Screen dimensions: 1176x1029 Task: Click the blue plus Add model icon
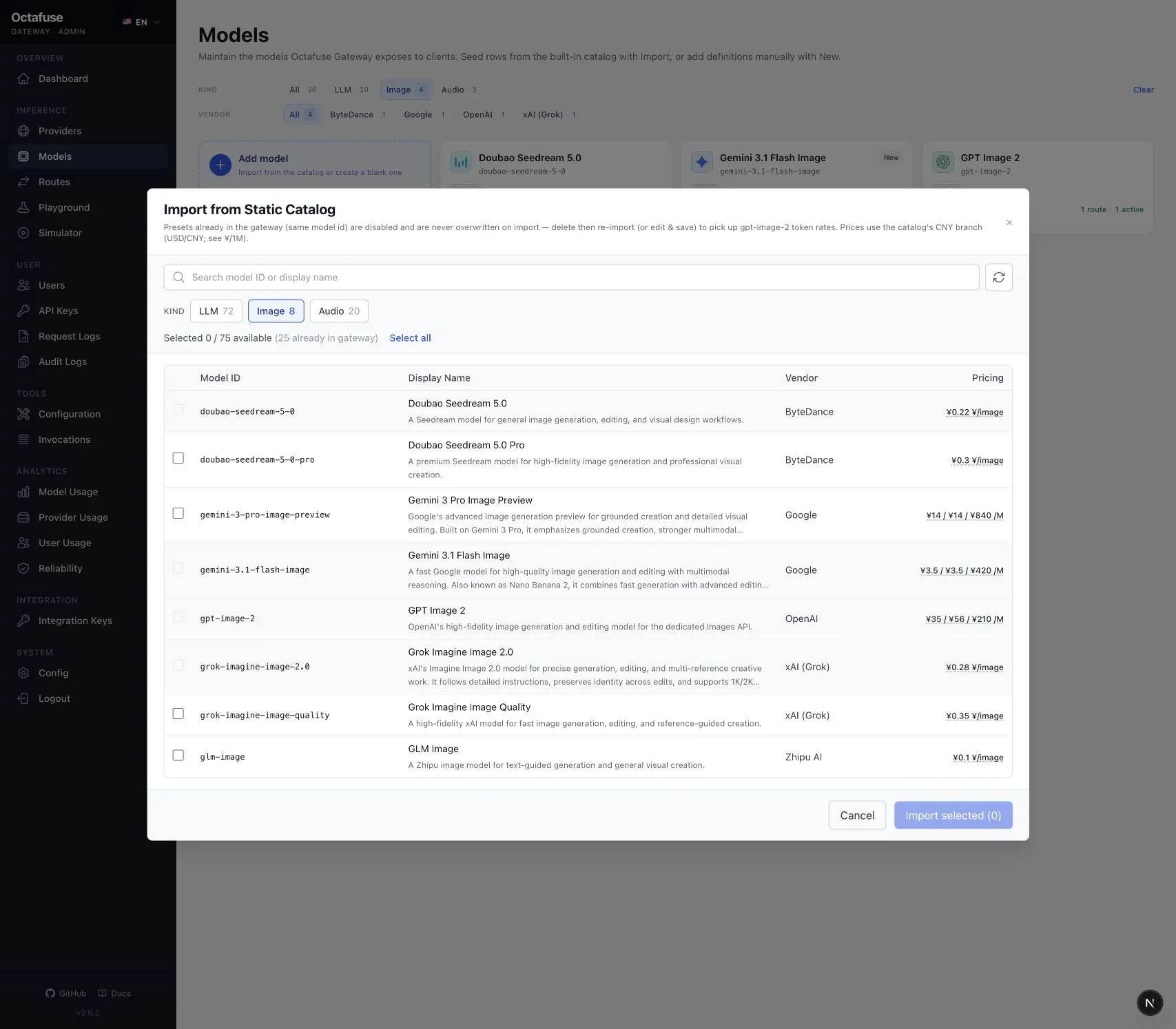pyautogui.click(x=220, y=165)
